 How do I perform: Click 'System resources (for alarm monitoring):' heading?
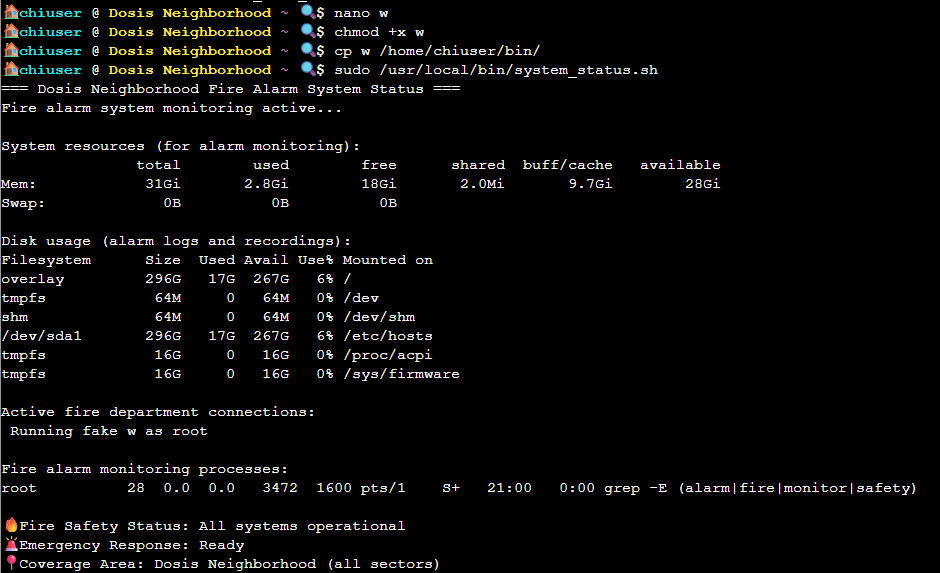click(x=180, y=146)
